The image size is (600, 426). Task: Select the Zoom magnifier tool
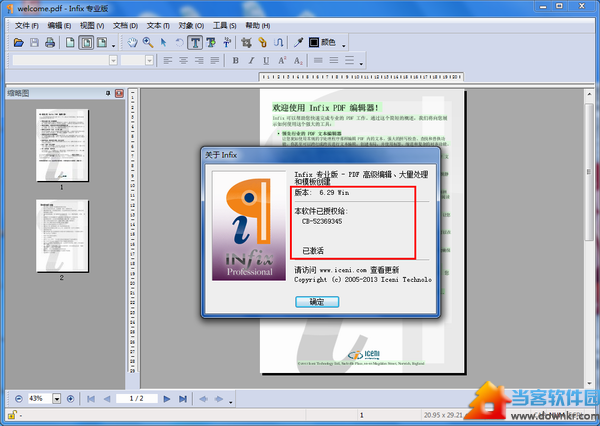pyautogui.click(x=148, y=42)
